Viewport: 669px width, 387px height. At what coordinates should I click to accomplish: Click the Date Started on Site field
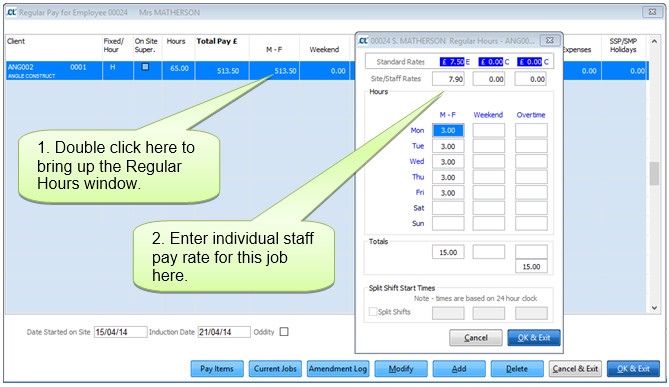121,332
